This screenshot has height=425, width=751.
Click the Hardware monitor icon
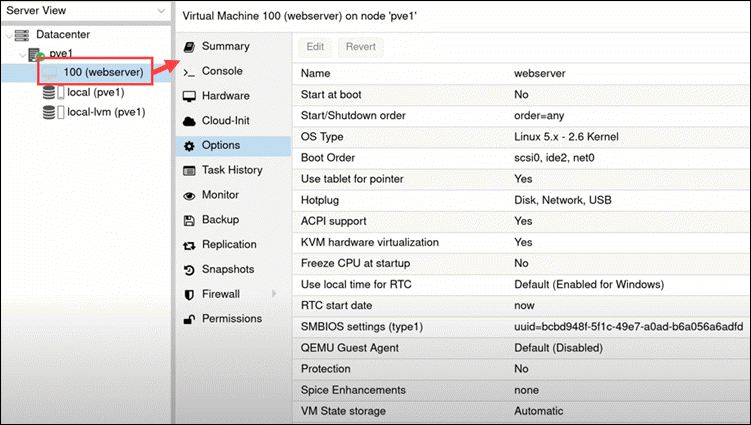[x=189, y=97]
